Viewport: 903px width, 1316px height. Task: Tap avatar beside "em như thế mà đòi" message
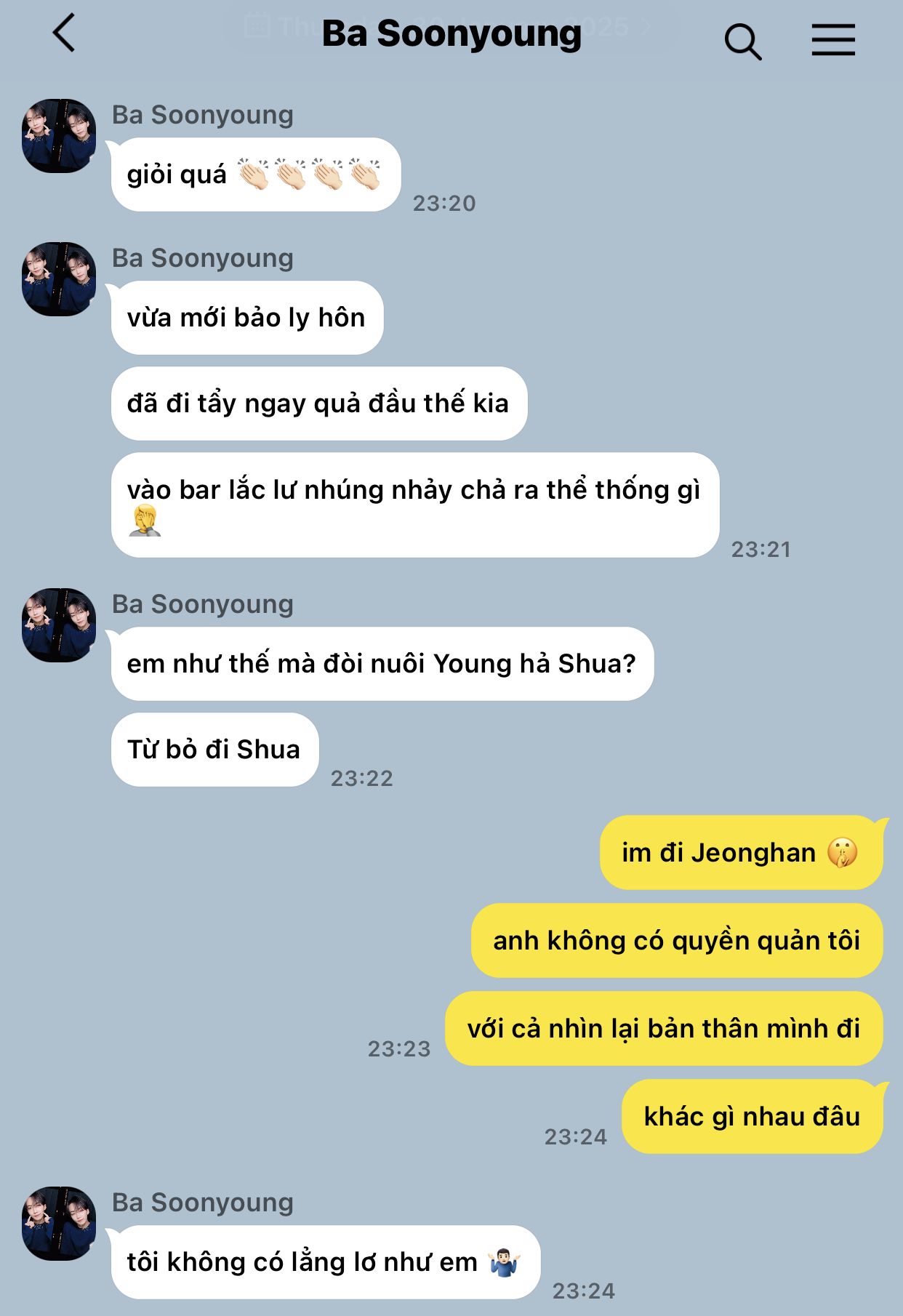59,625
